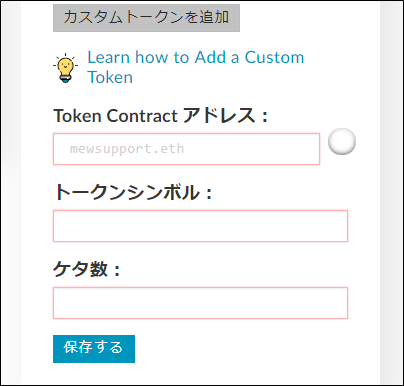The height and width of the screenshot is (386, 404).
Task: Focus the Token Contract address field
Action: point(186,149)
